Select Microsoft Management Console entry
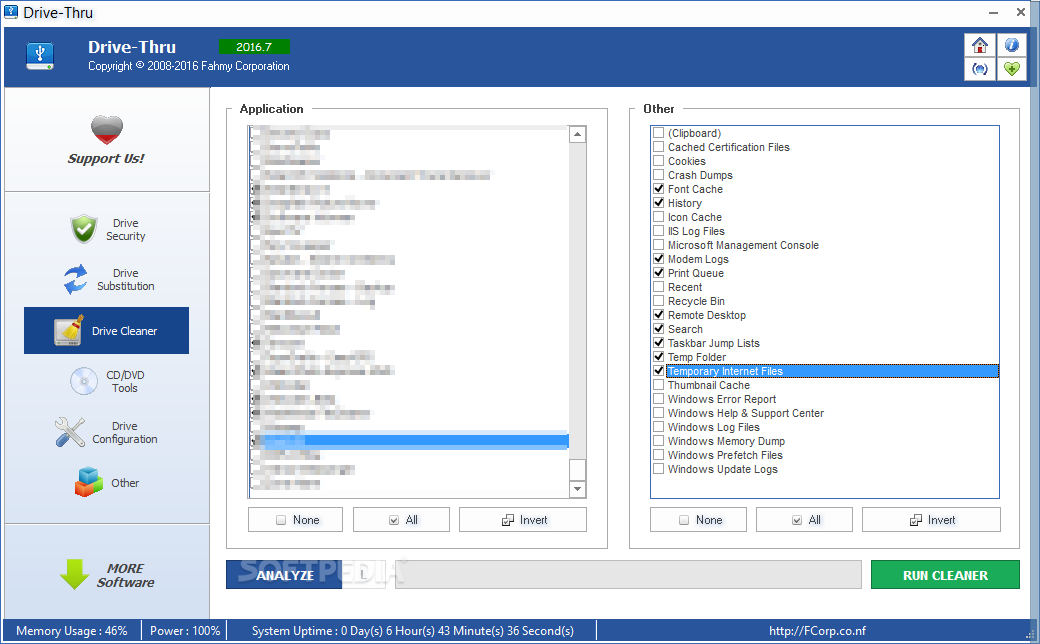 click(743, 245)
